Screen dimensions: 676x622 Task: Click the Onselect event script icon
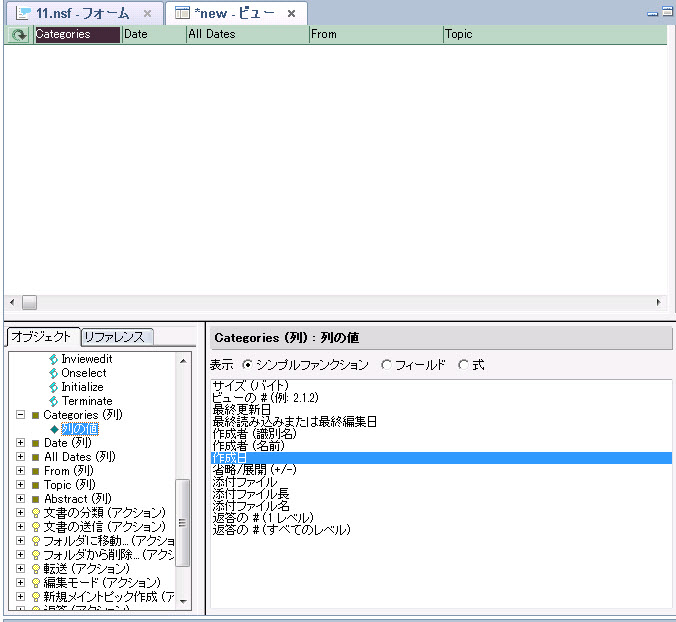click(x=53, y=373)
